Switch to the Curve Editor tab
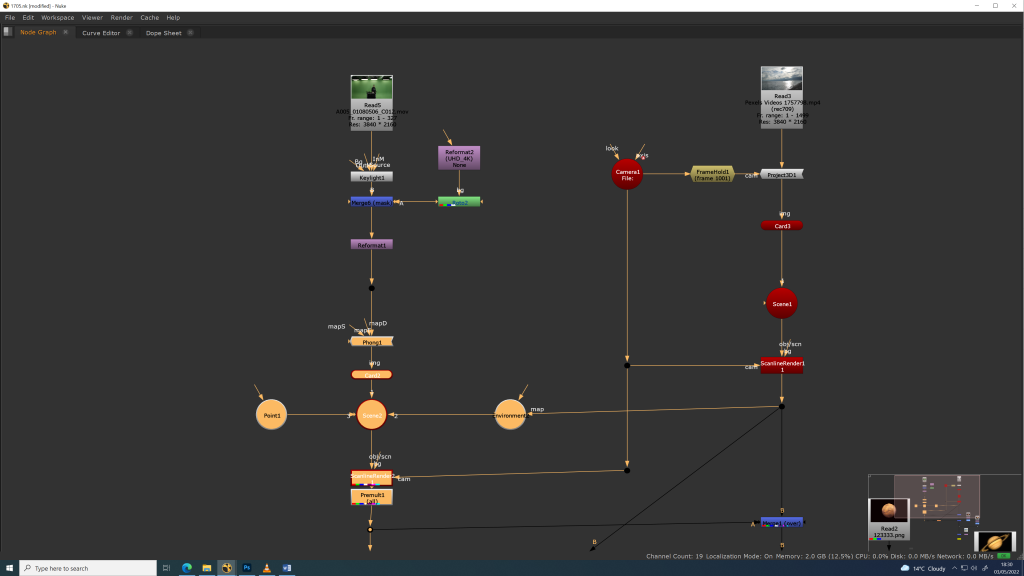The height and width of the screenshot is (576, 1024). [101, 33]
